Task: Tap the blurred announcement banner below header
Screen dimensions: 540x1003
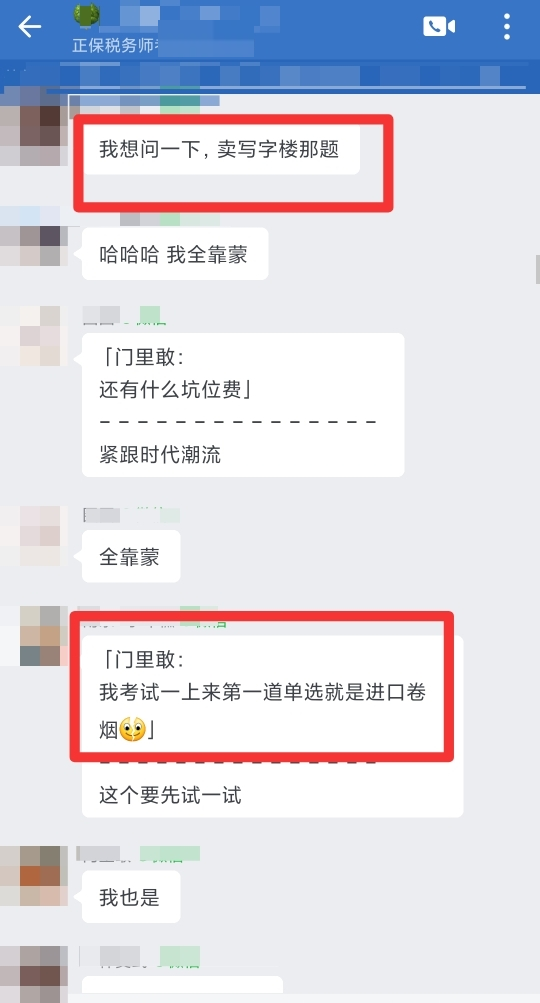Action: [270, 76]
